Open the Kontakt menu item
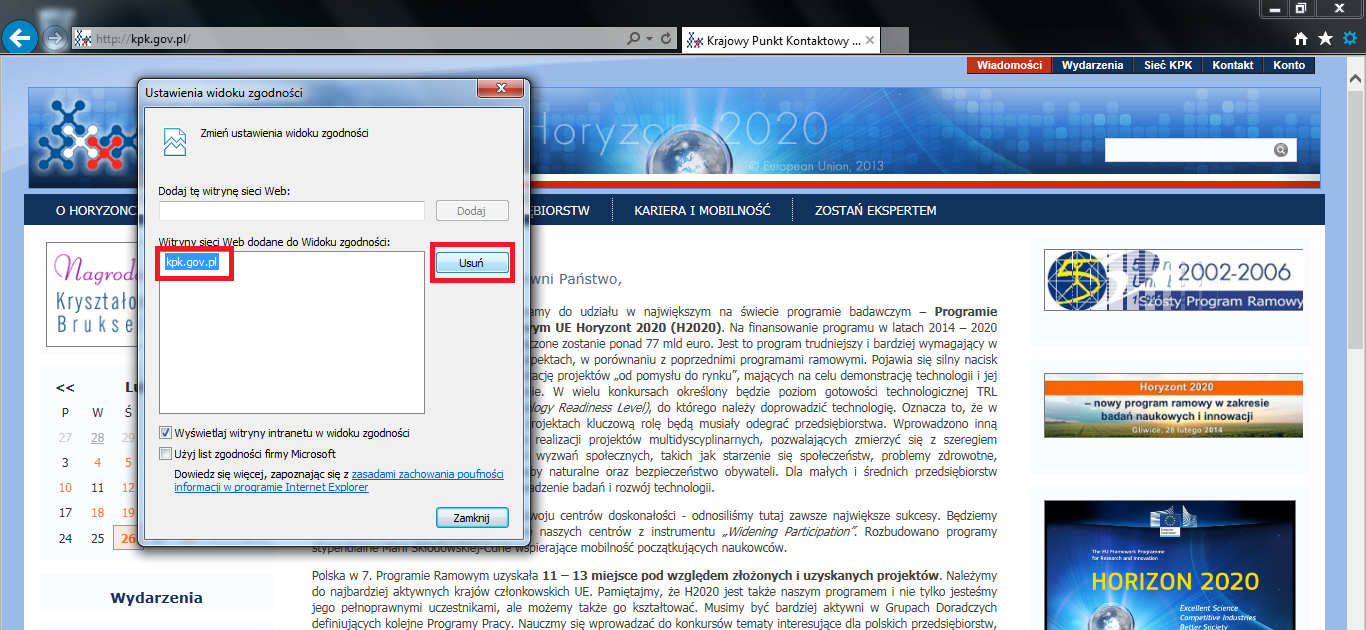Viewport: 1366px width, 630px height. click(1233, 65)
